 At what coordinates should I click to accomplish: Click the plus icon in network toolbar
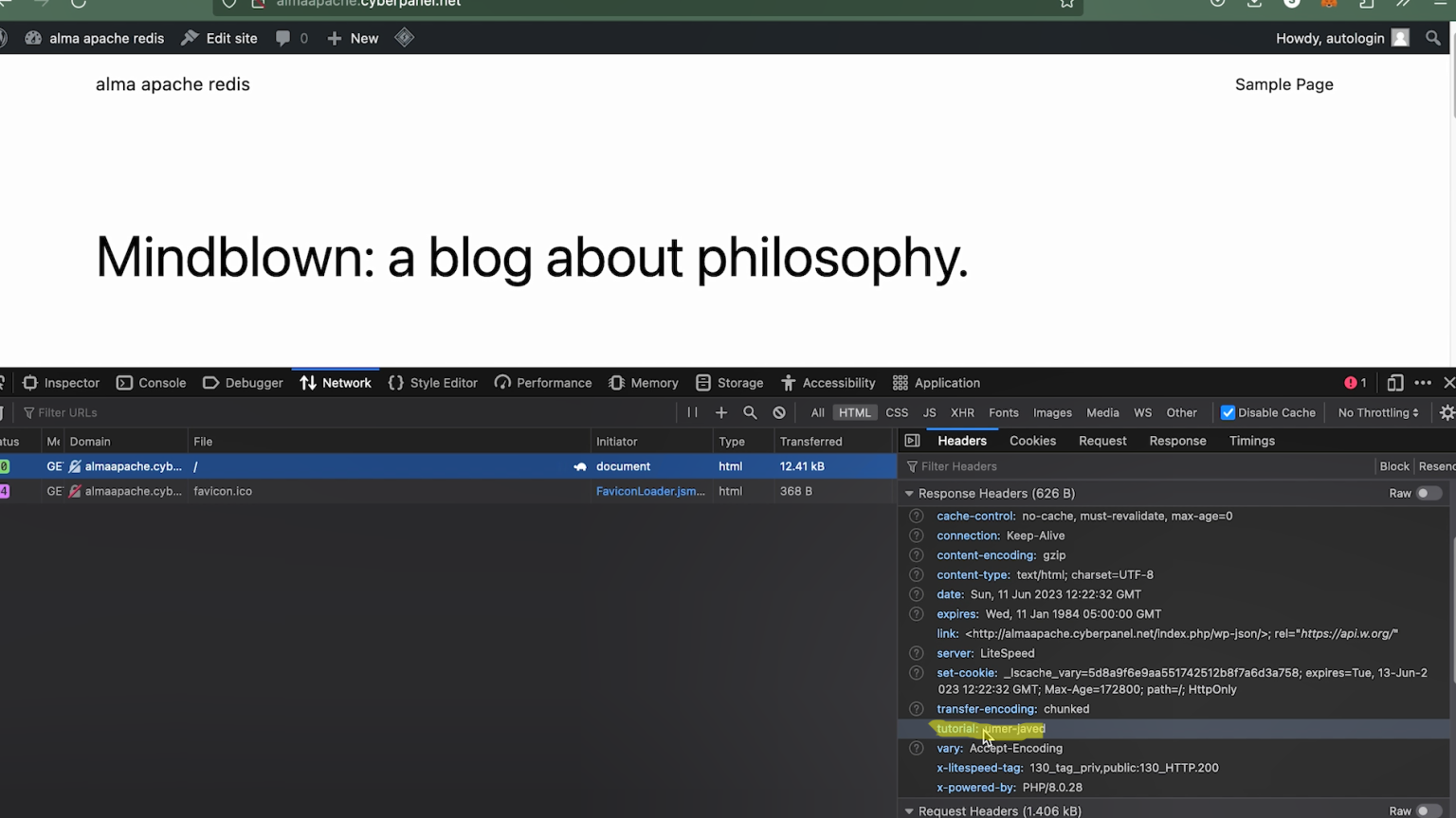tap(721, 412)
